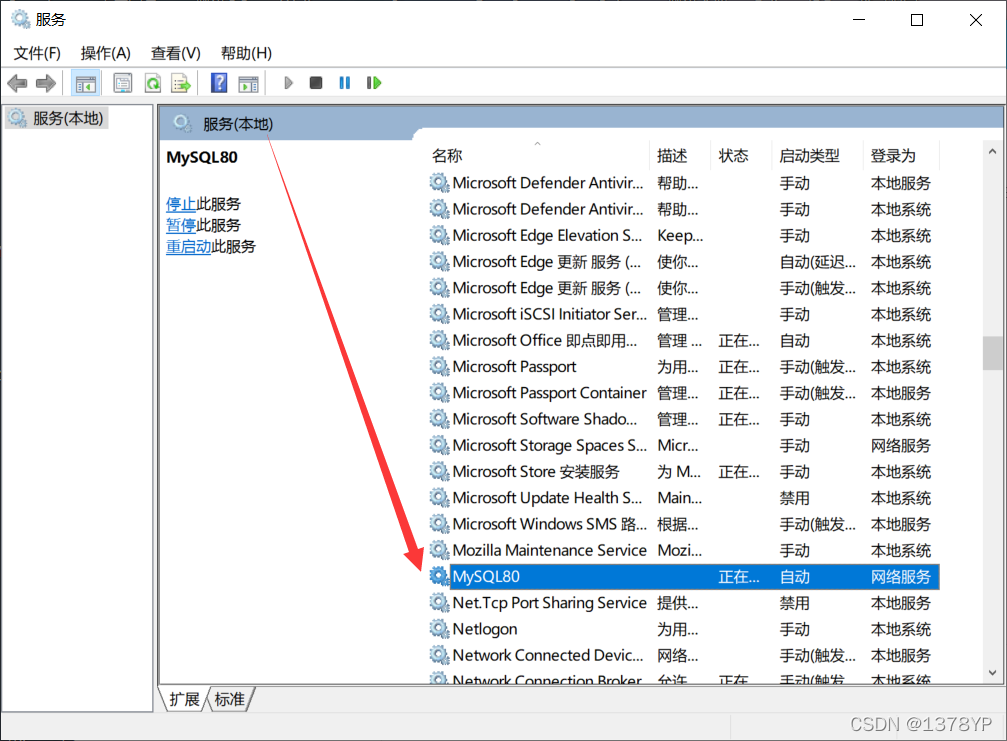
Task: Switch to the 标准 tab
Action: [230, 699]
